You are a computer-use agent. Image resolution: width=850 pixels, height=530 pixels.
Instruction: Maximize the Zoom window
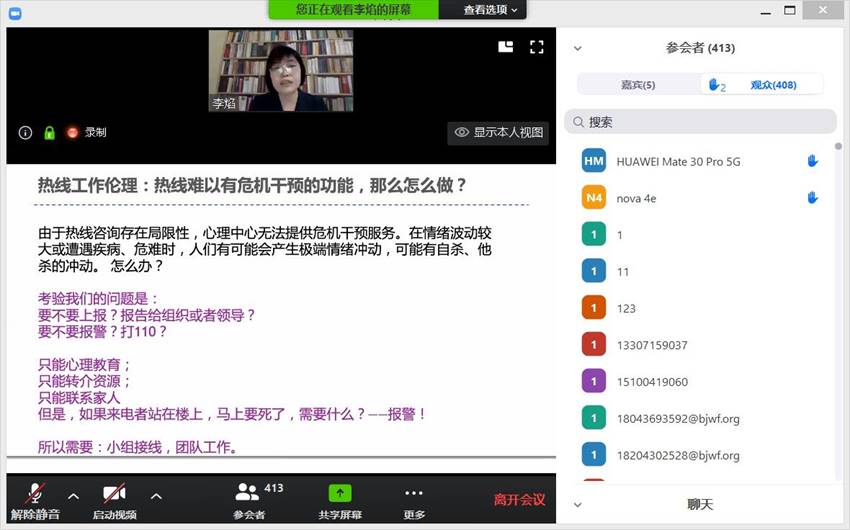(x=790, y=10)
